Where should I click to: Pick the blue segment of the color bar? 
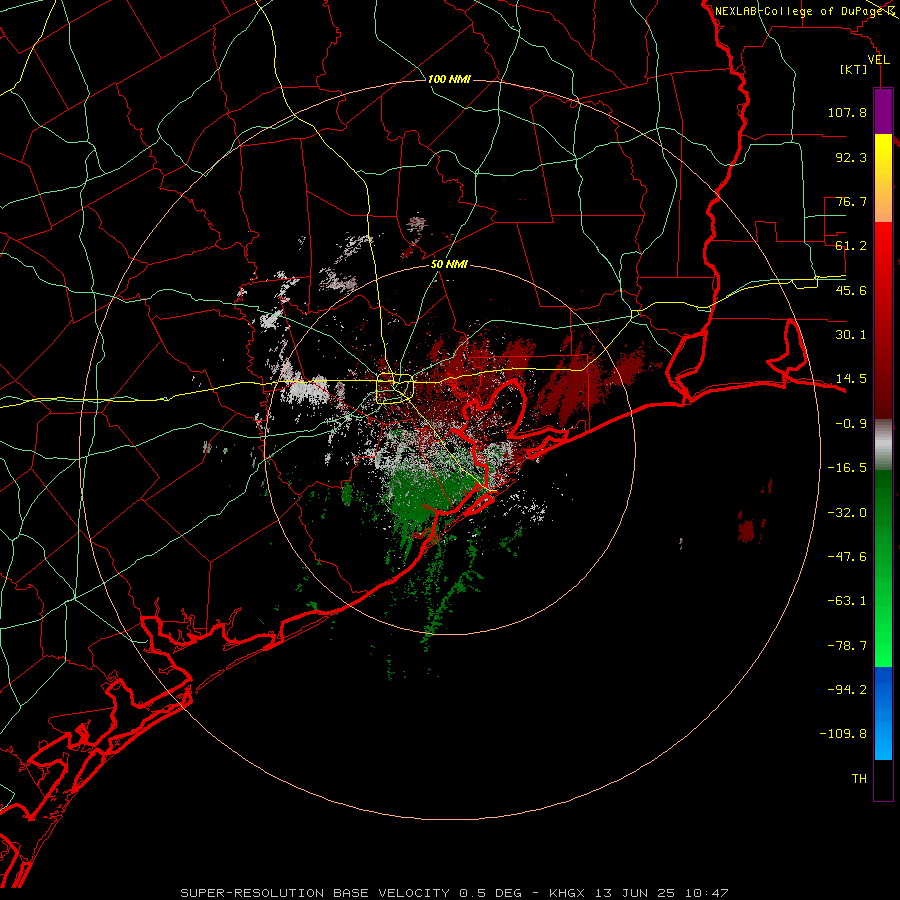883,713
